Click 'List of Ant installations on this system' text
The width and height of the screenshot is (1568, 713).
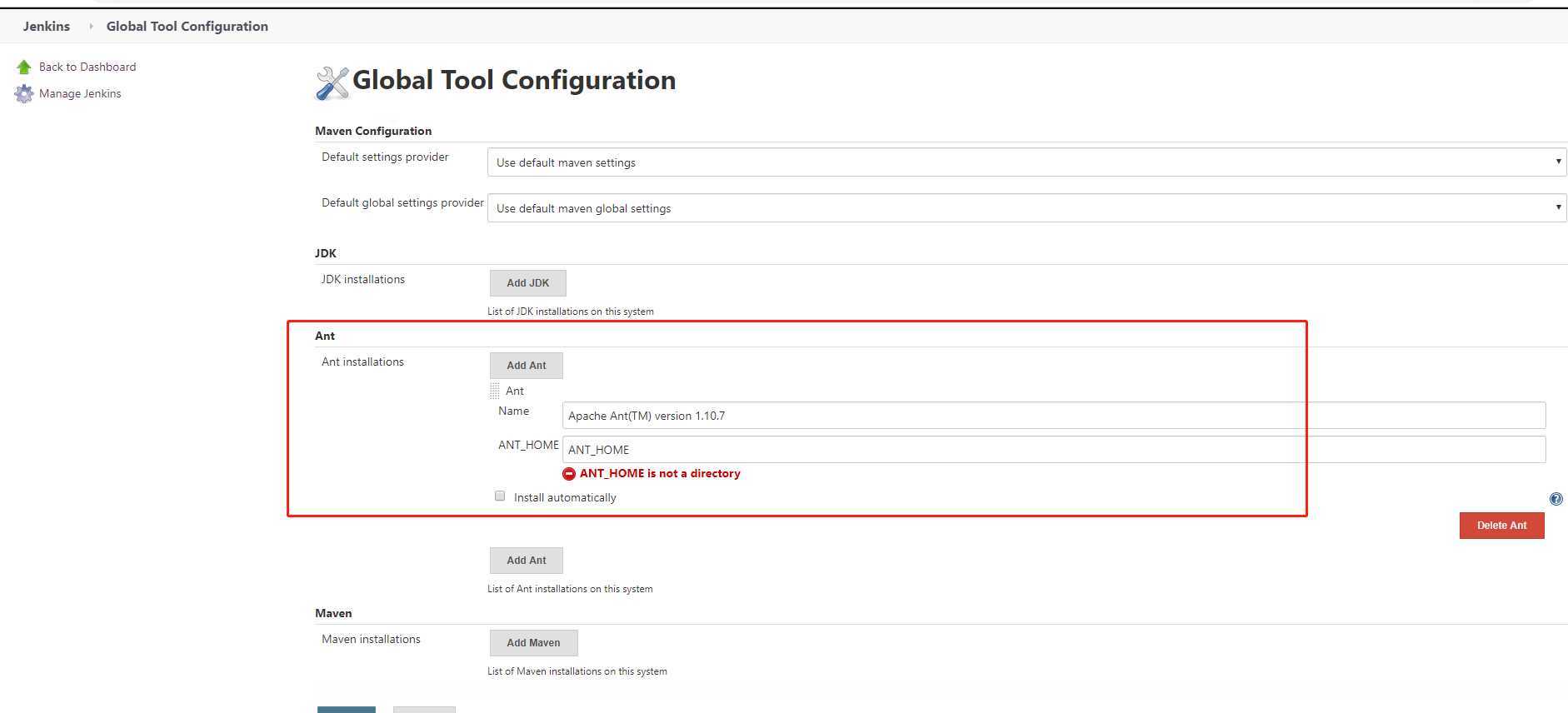(x=570, y=589)
